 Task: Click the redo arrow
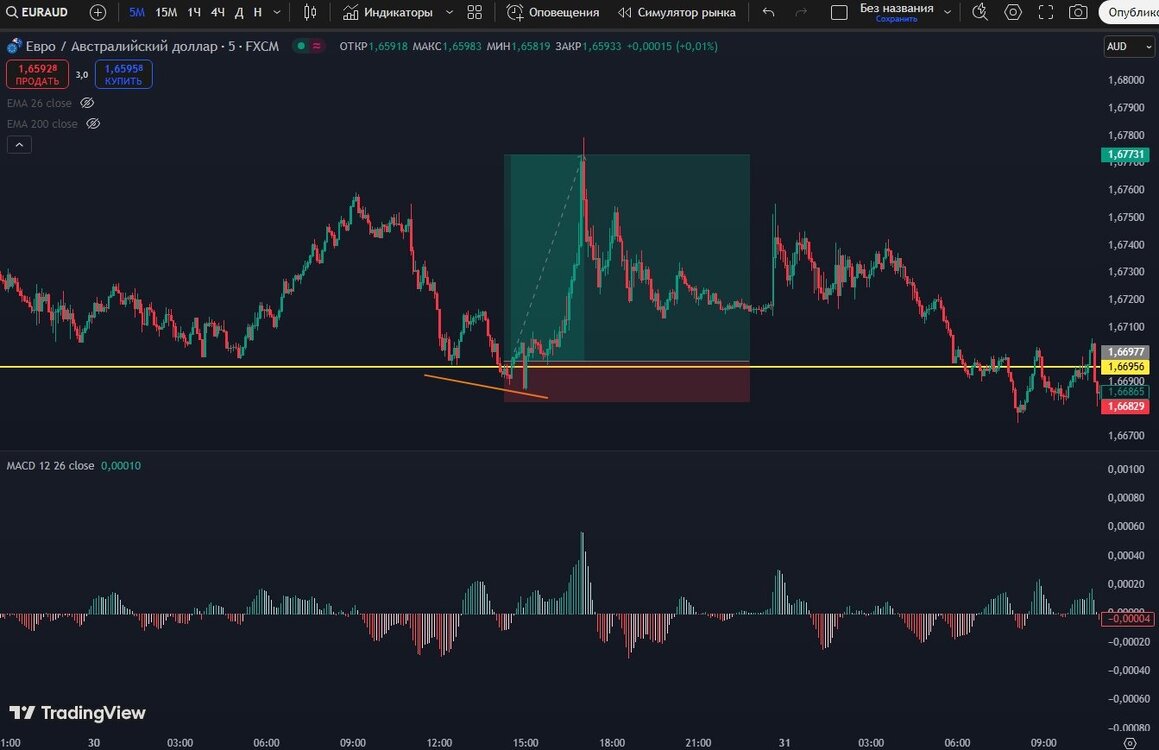click(x=801, y=12)
